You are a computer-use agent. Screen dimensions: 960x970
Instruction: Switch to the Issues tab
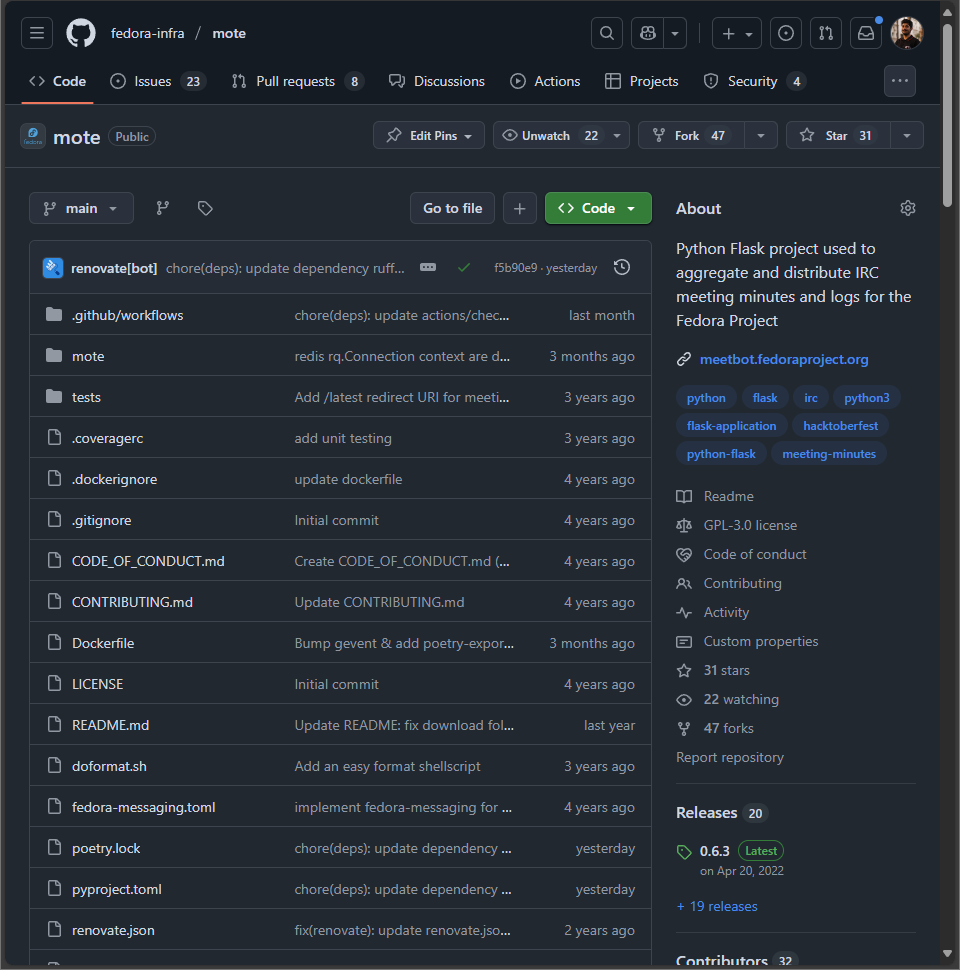tap(157, 81)
